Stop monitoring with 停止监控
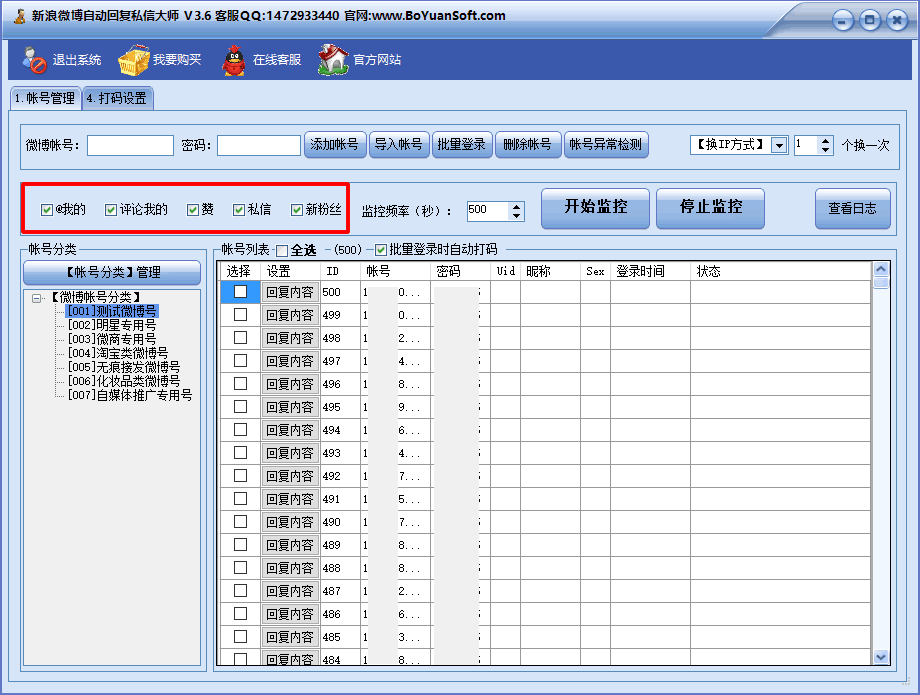920x695 pixels. point(711,208)
